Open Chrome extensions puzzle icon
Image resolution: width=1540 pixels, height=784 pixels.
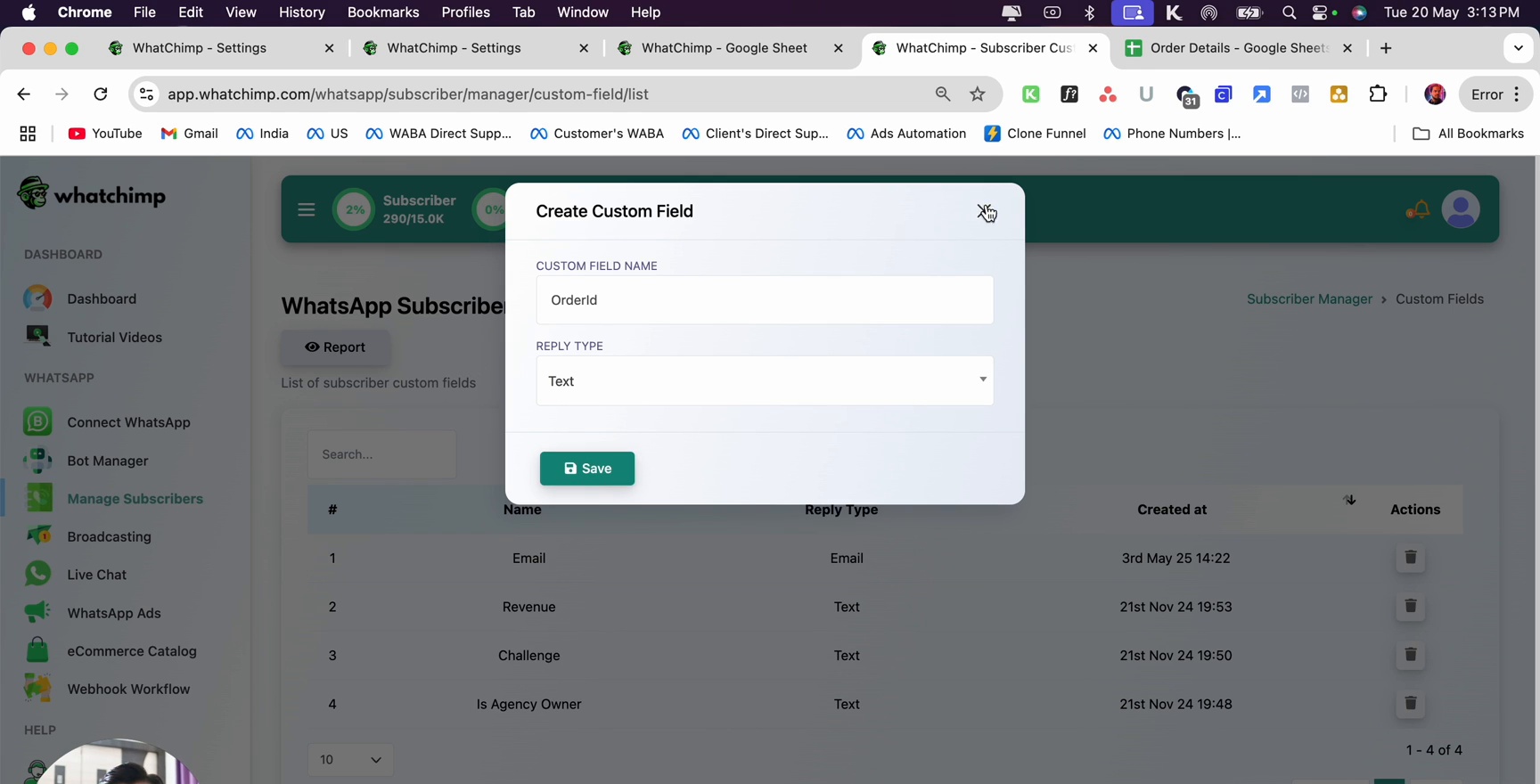pyautogui.click(x=1378, y=94)
